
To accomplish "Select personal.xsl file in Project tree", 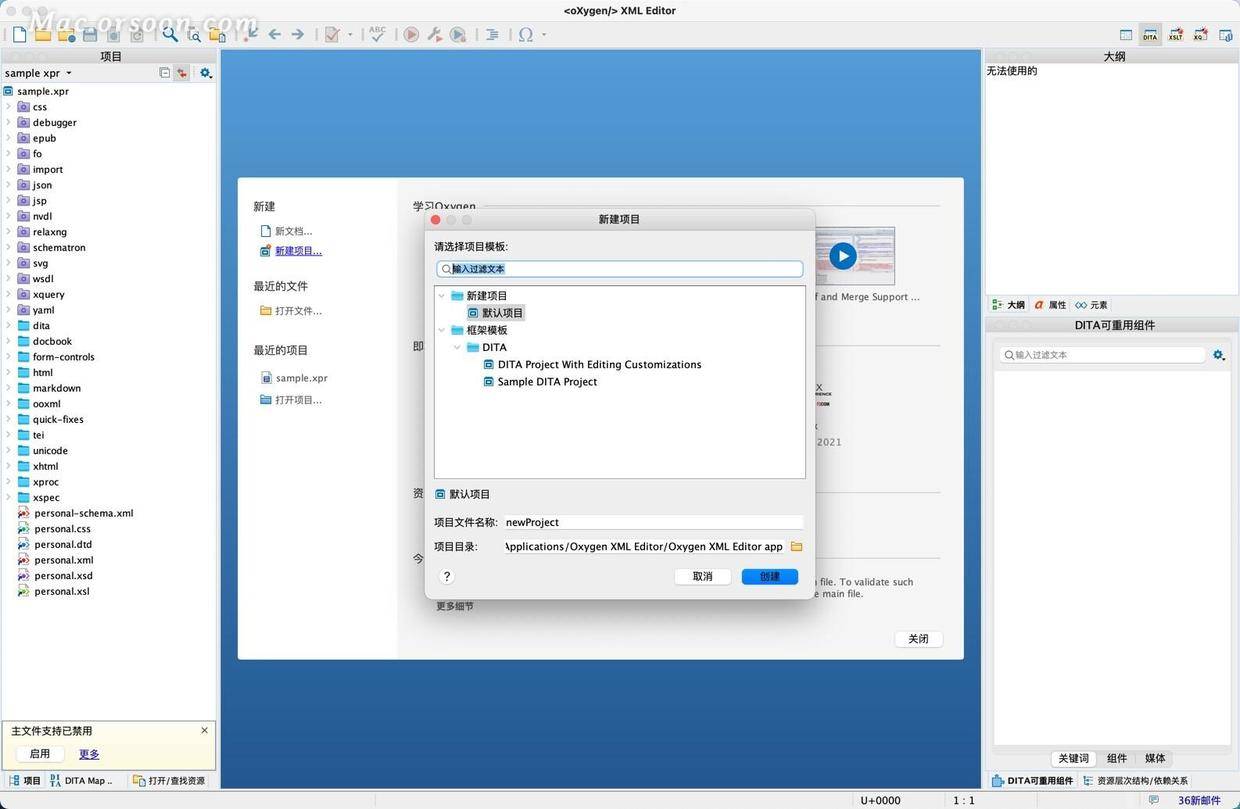I will point(61,591).
